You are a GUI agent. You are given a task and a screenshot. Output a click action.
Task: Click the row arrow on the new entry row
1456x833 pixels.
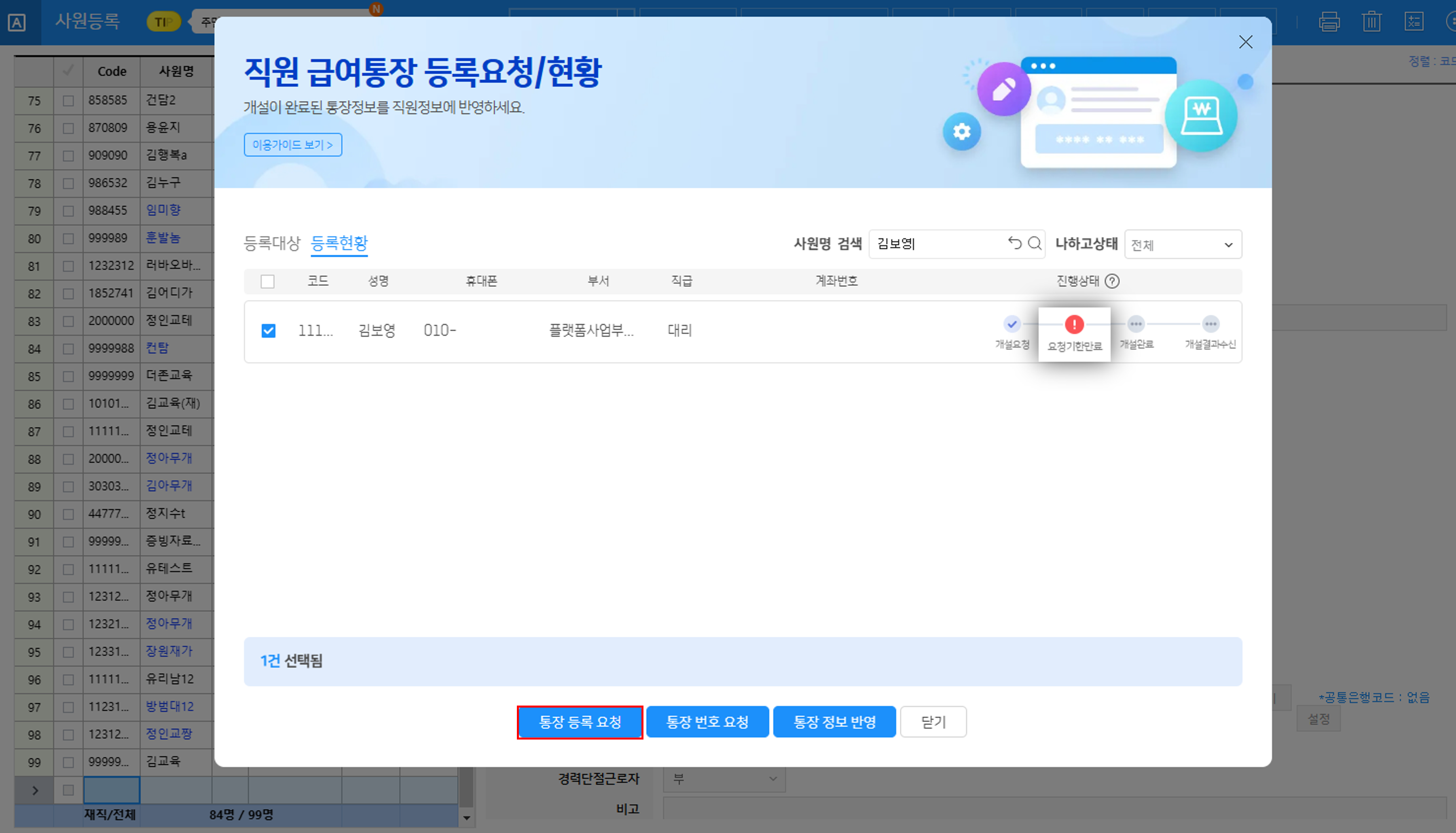(35, 791)
